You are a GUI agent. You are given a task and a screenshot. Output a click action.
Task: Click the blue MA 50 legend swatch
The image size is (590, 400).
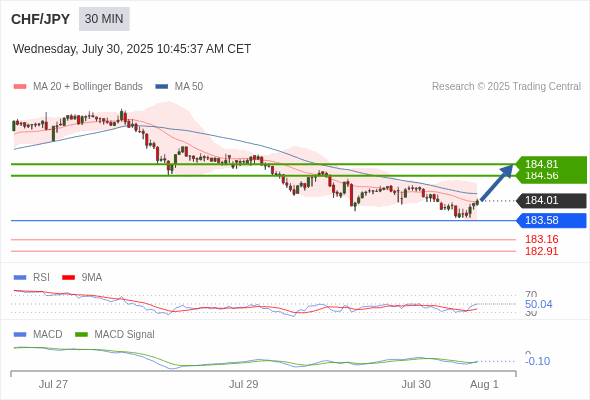click(162, 87)
